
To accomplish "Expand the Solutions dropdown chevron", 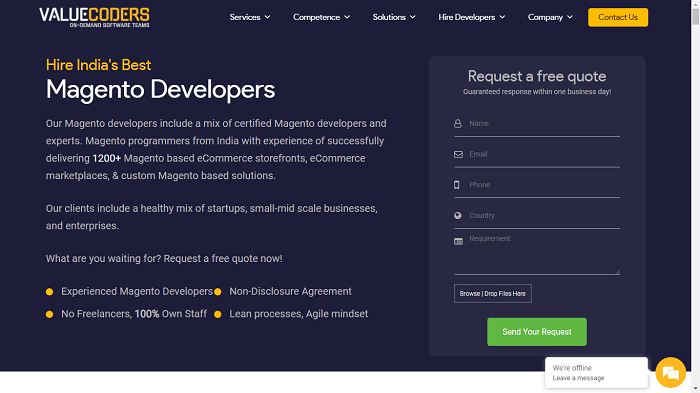I will click(412, 17).
